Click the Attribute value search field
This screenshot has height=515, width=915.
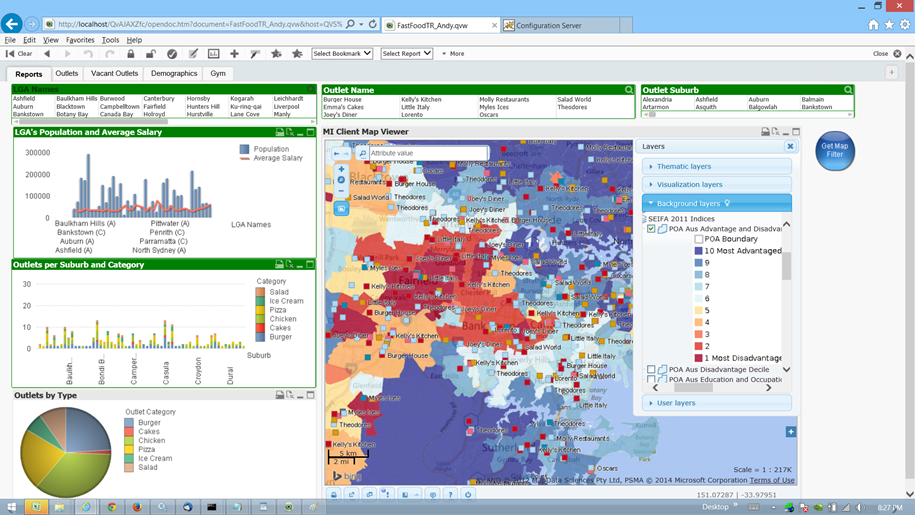pos(428,153)
